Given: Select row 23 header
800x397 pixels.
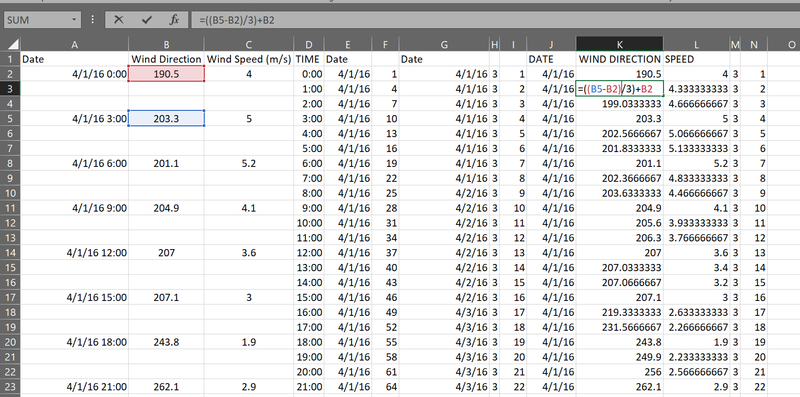Looking at the screenshot, I should point(11,387).
